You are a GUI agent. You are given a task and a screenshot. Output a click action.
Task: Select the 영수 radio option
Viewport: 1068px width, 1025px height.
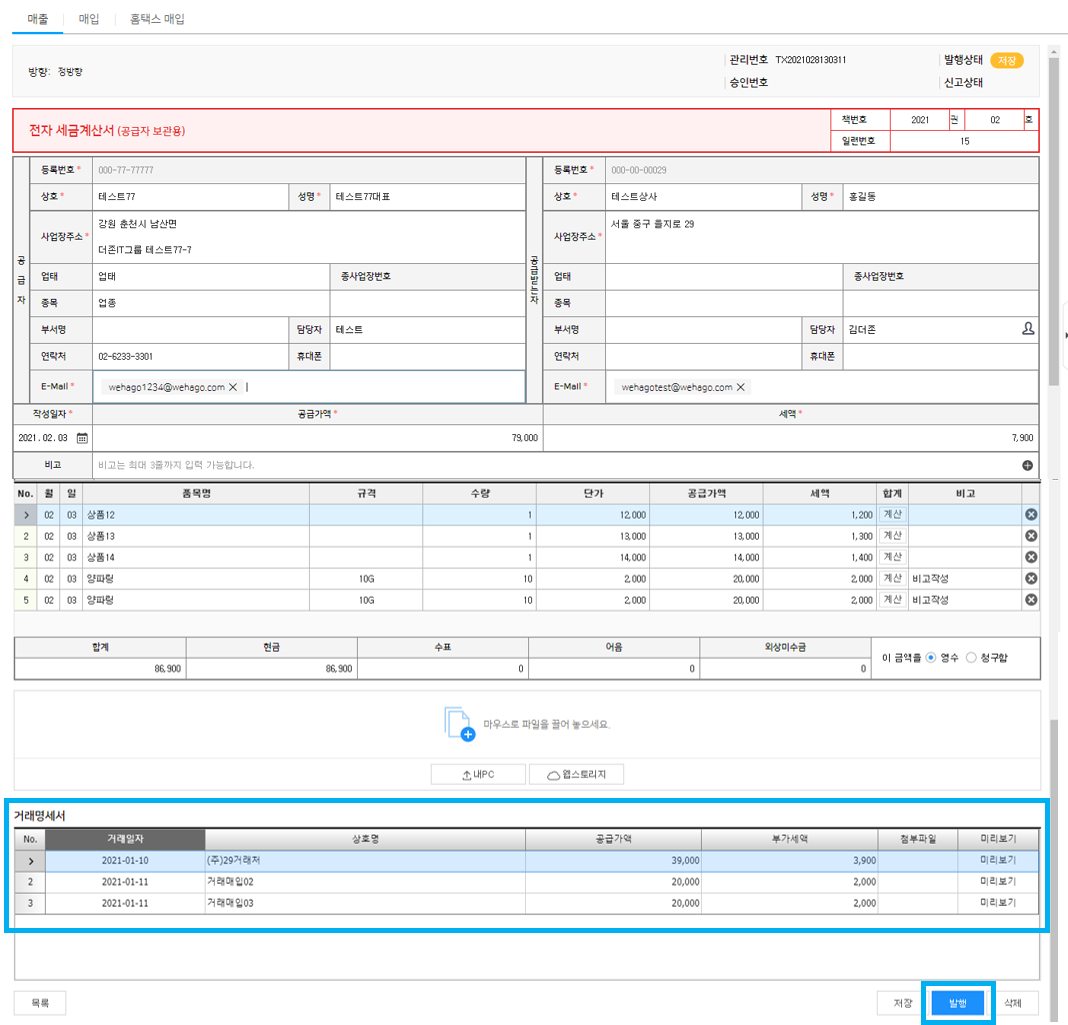[x=931, y=657]
